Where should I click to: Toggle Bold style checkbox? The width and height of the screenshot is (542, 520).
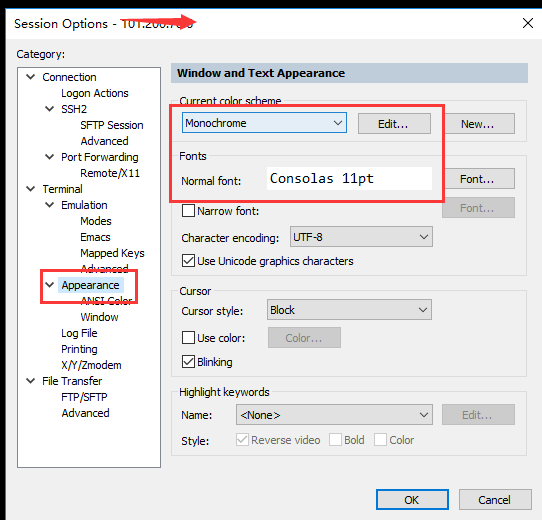coord(335,440)
